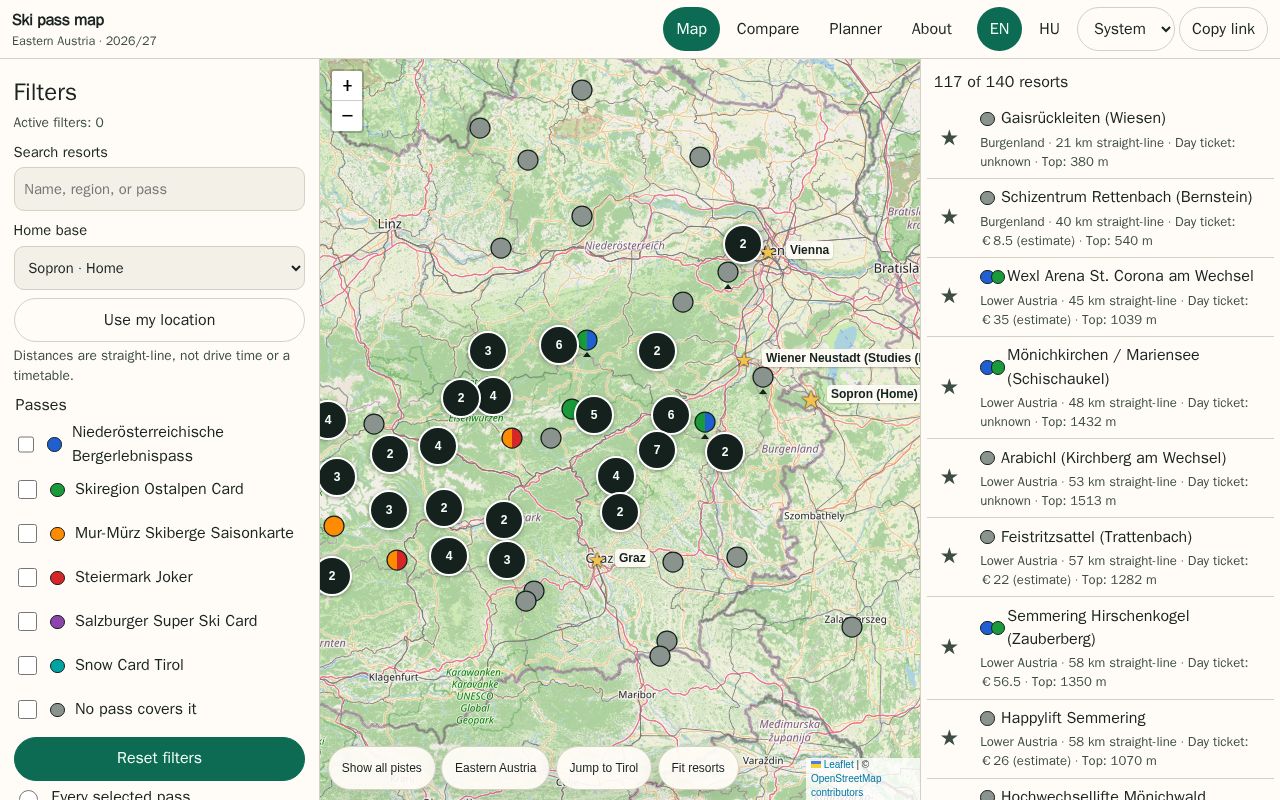Open the cluster marker showing 5 resorts
Screen dimensions: 1280x800
[x=594, y=415]
